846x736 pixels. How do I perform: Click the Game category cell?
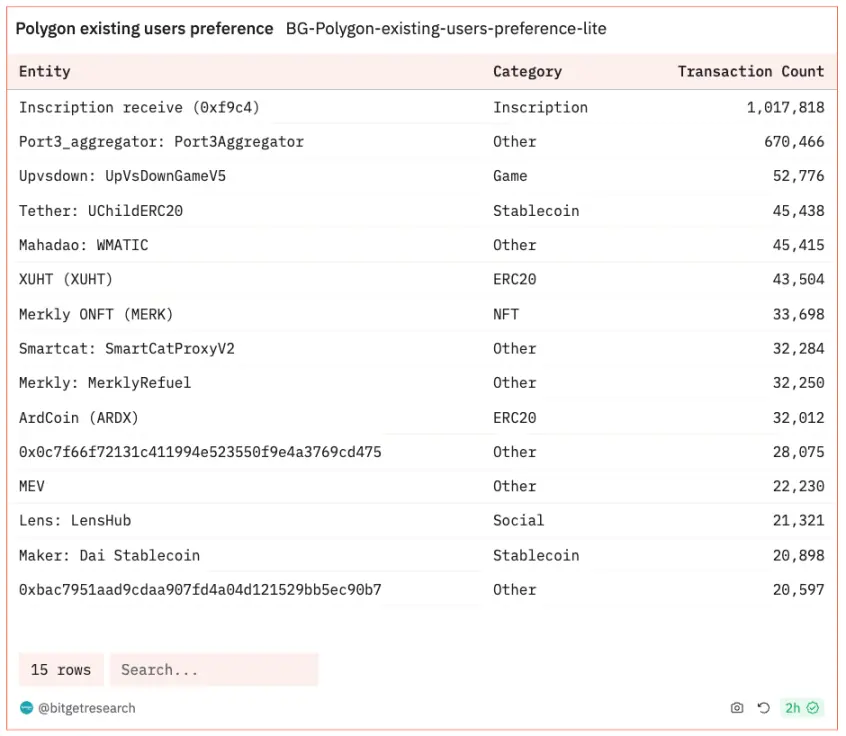pos(510,176)
